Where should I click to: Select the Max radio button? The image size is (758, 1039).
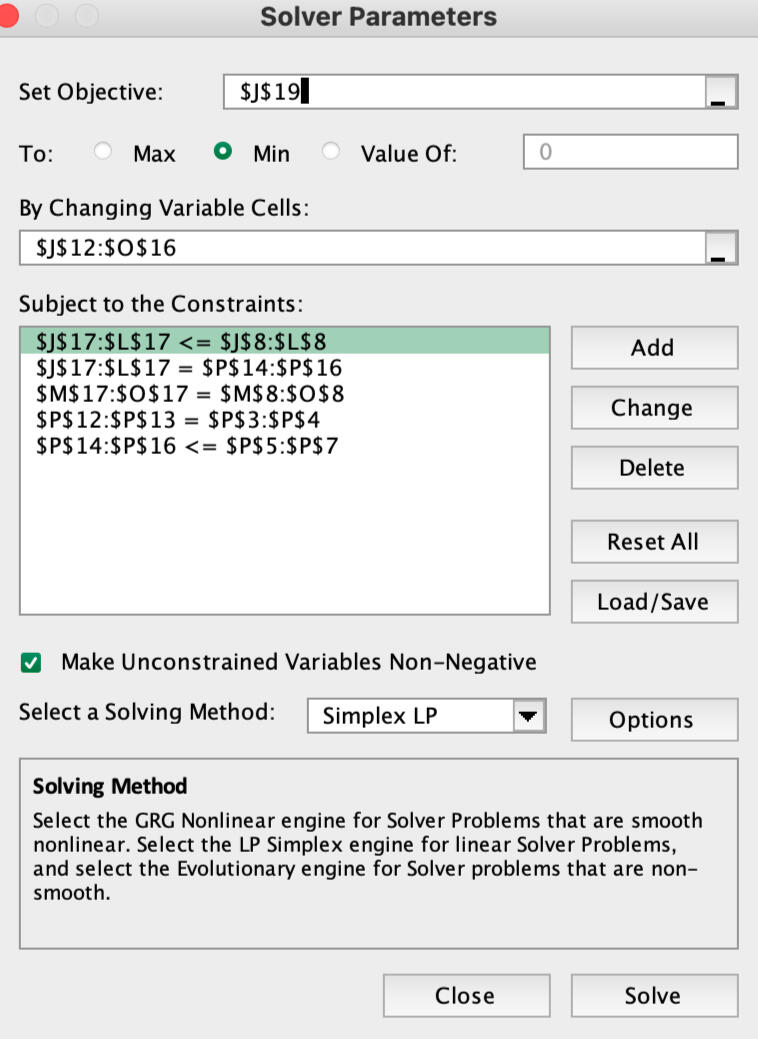click(102, 153)
